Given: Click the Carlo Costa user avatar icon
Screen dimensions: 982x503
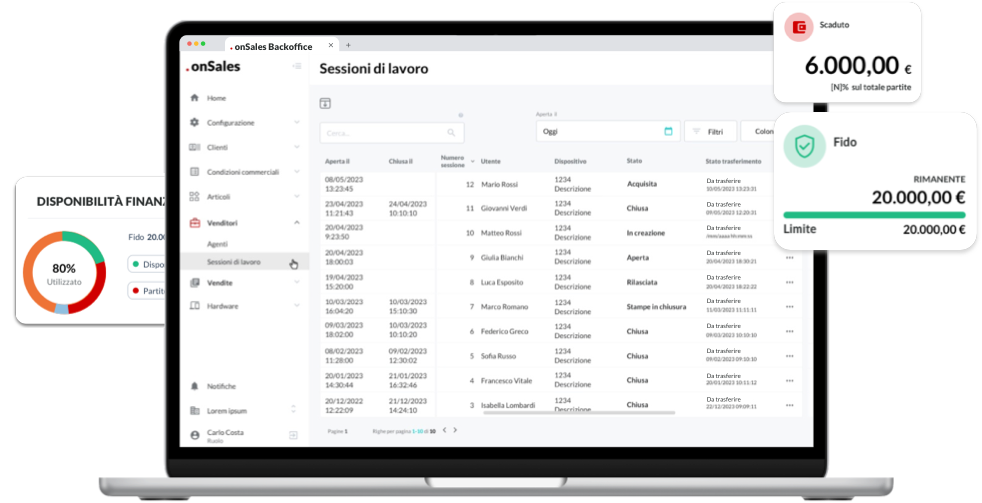Looking at the screenshot, I should click(x=195, y=435).
